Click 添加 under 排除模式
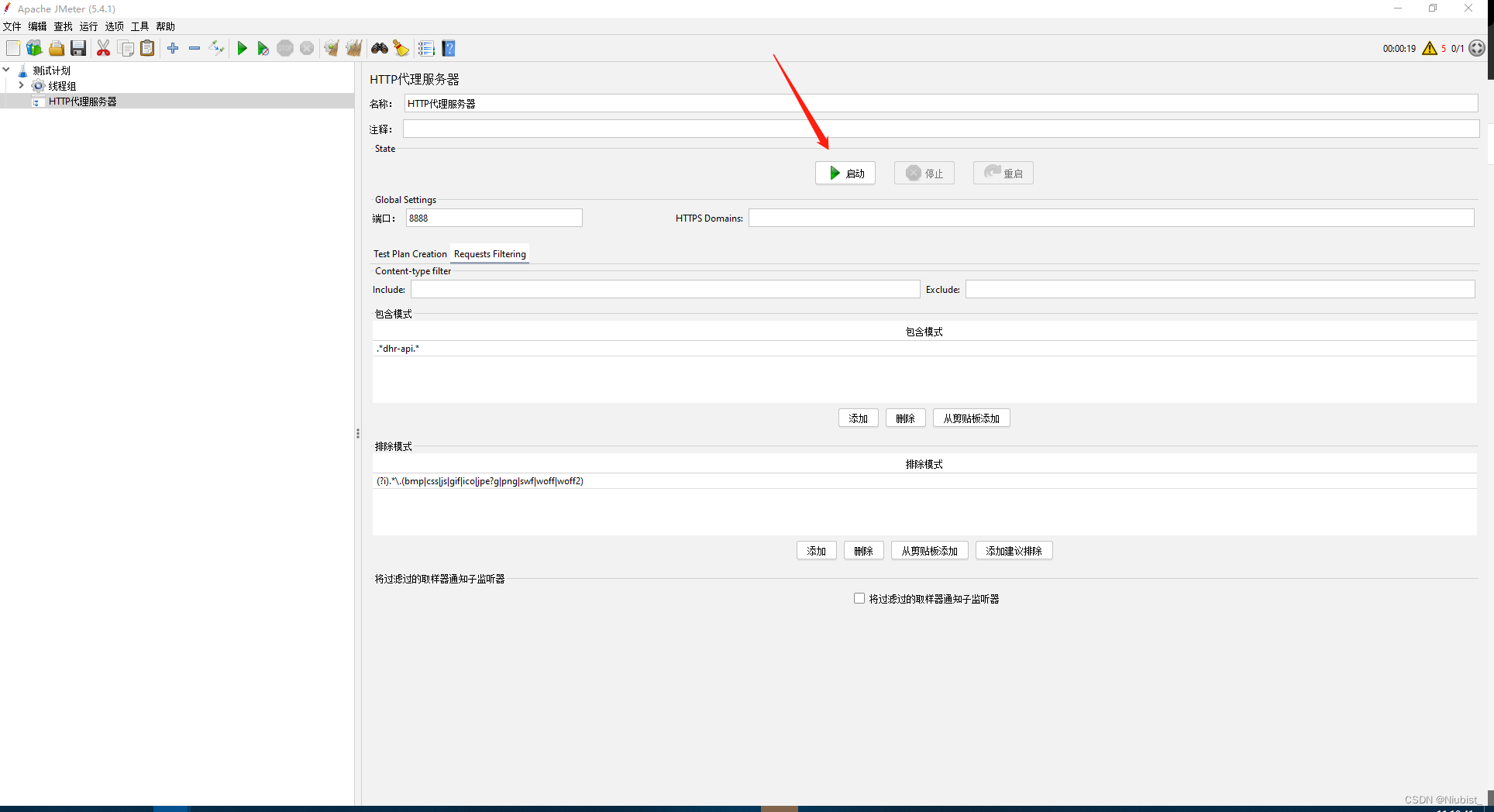 pos(816,551)
